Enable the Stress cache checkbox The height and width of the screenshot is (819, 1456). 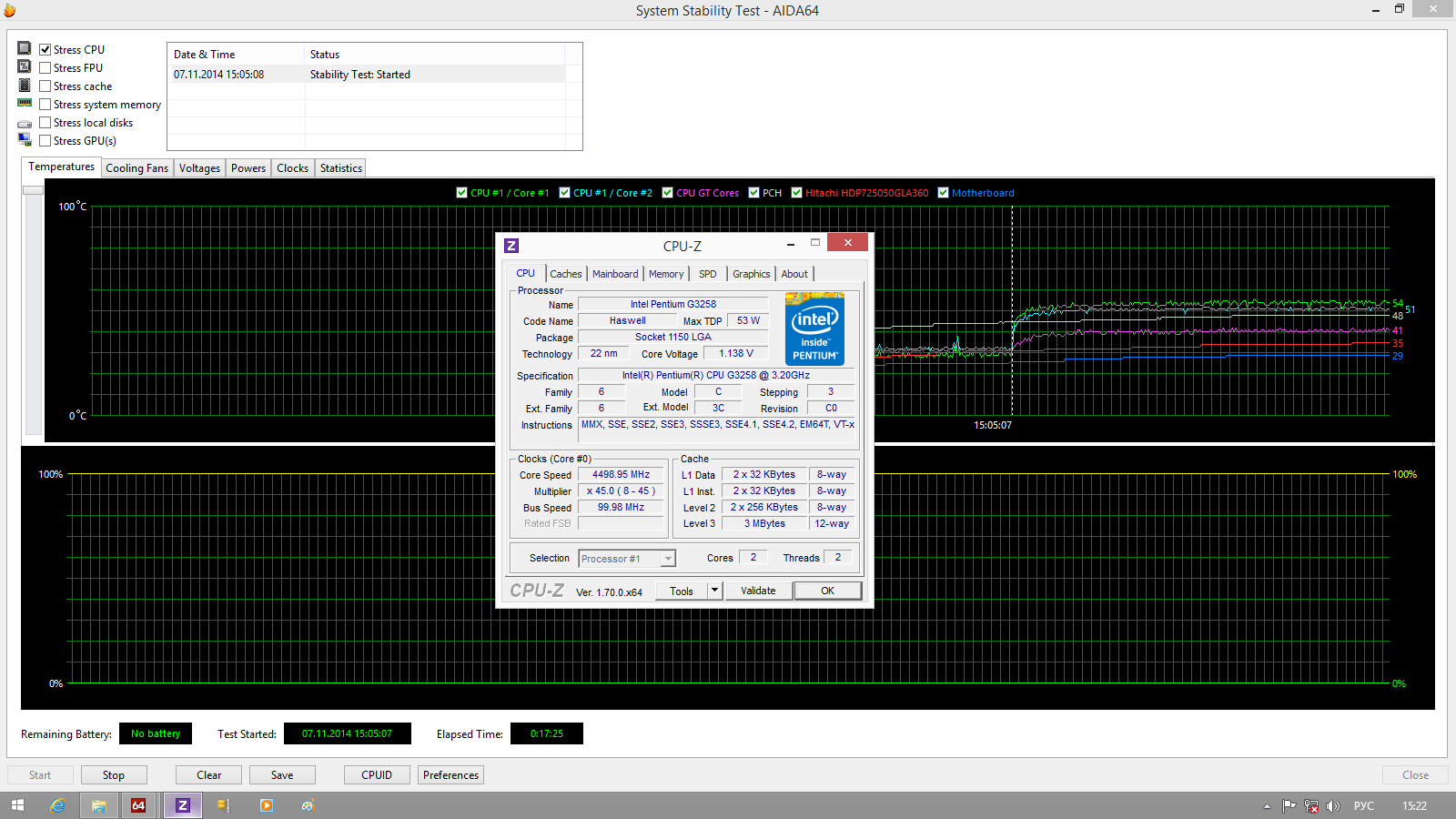45,86
